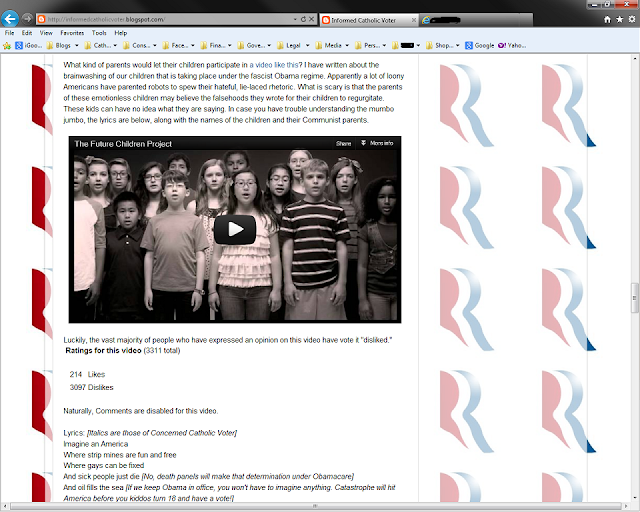Click the video's Share button

(x=343, y=144)
